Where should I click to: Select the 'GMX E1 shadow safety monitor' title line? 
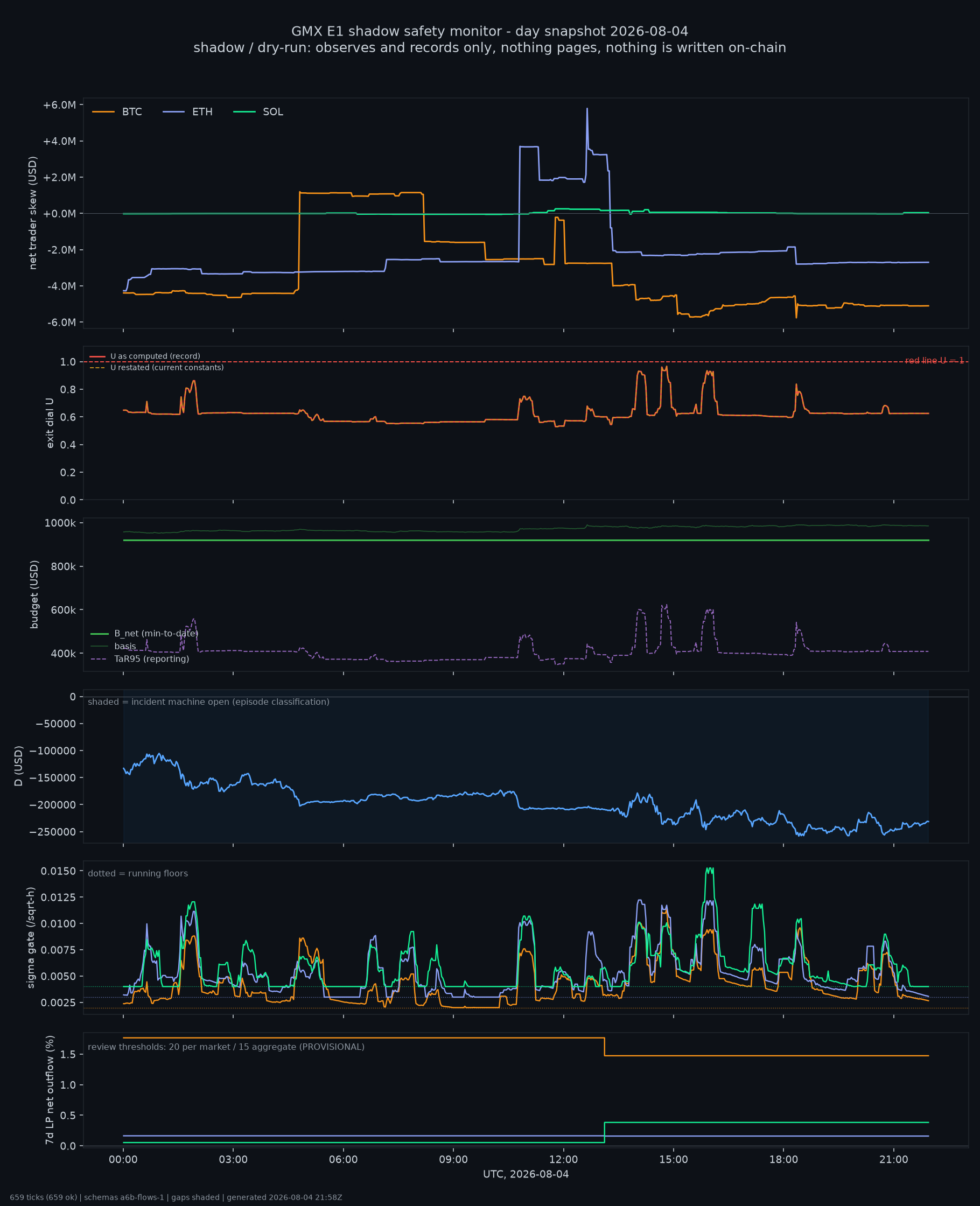pyautogui.click(x=490, y=31)
